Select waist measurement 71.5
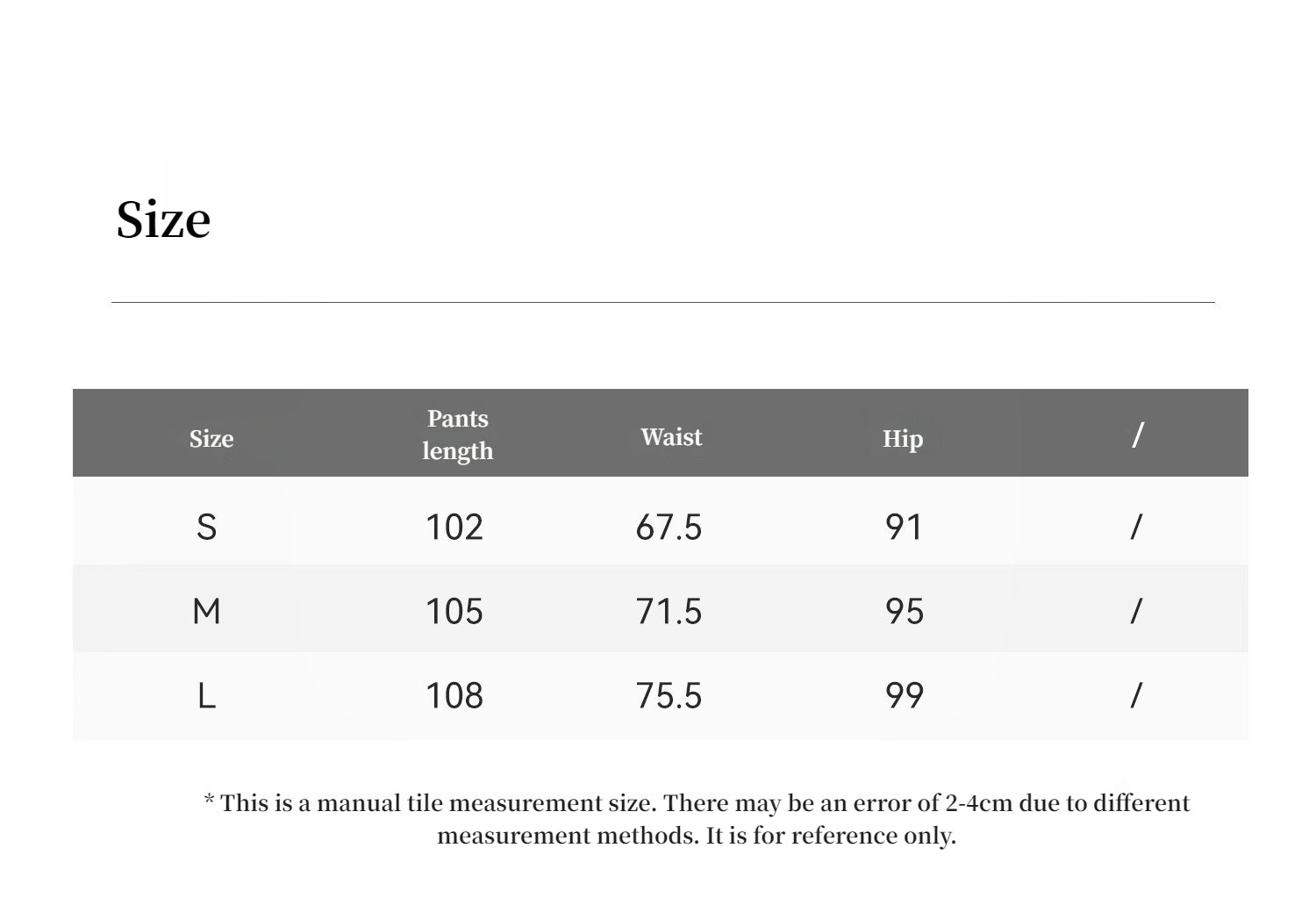1316x898 pixels. point(669,611)
